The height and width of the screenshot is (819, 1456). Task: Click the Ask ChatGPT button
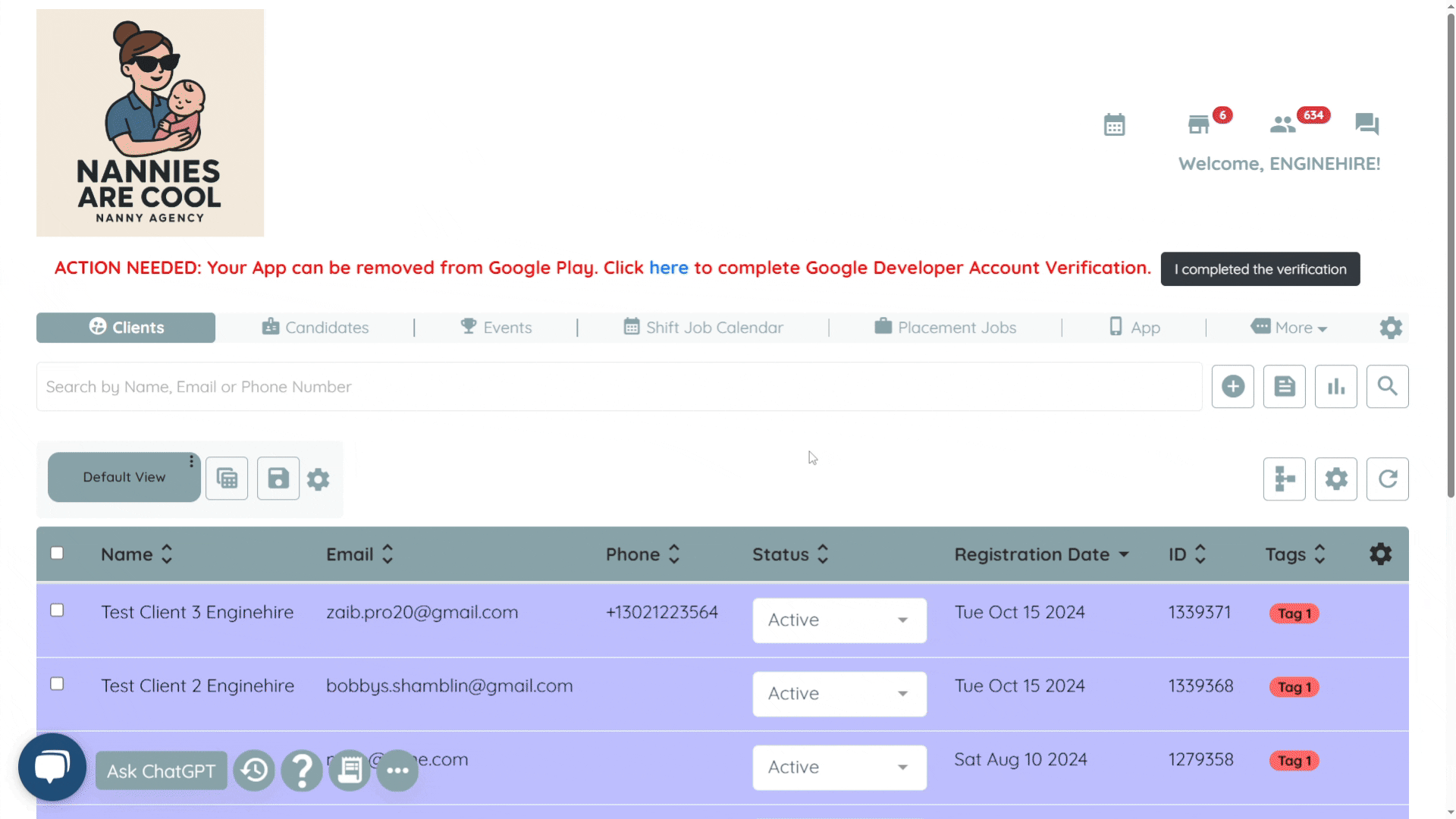click(x=162, y=771)
